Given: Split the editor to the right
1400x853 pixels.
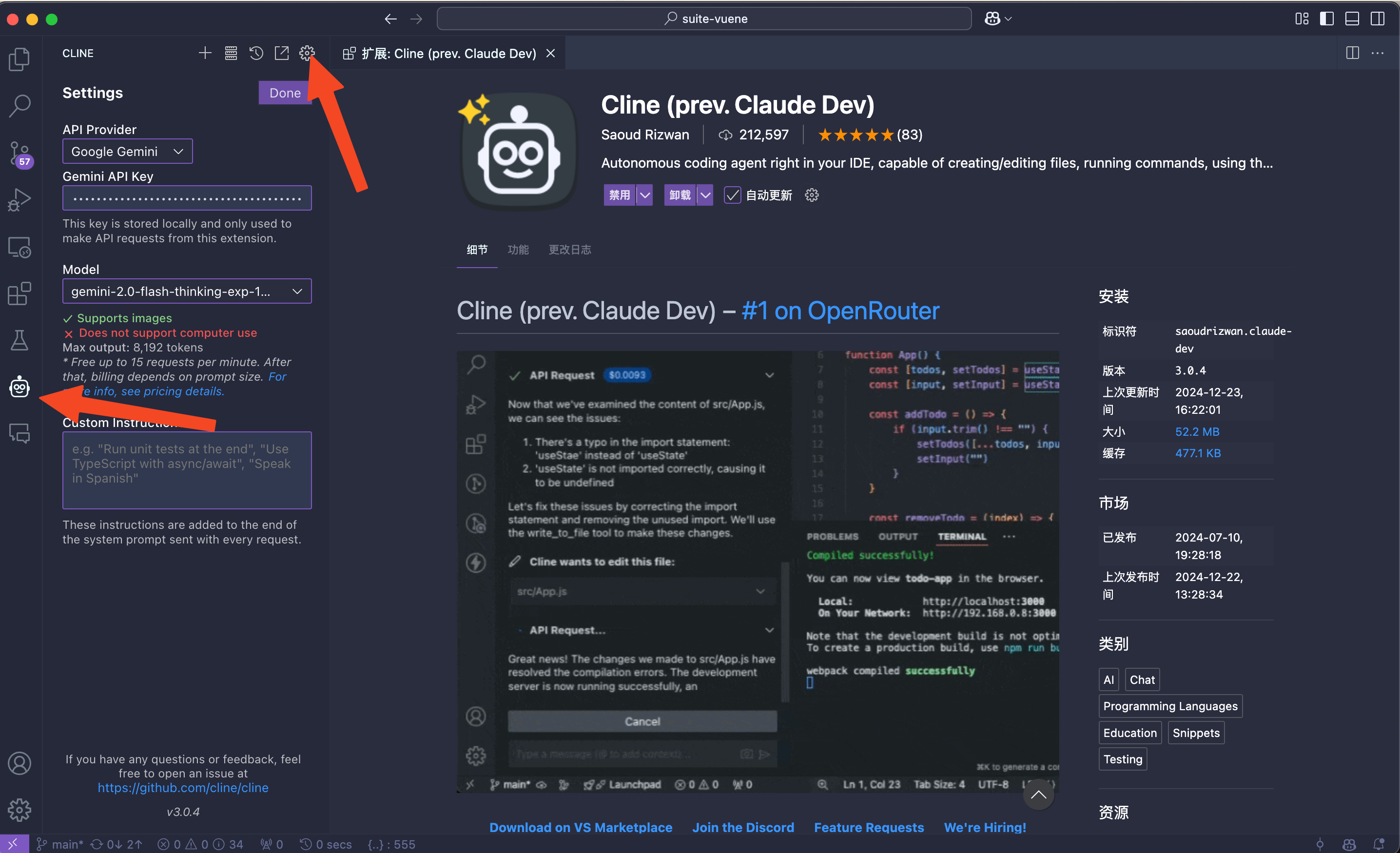Looking at the screenshot, I should 1353,53.
